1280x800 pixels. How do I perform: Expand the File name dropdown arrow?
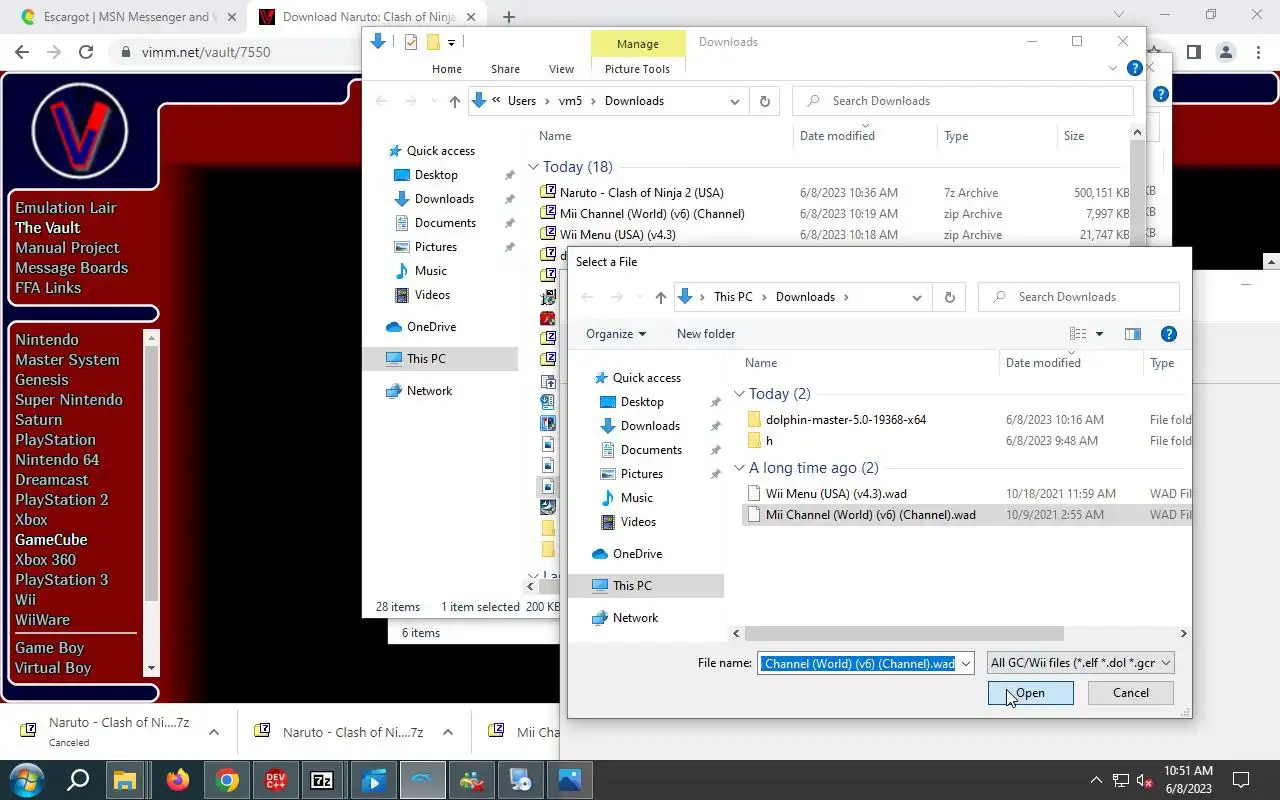pos(965,663)
